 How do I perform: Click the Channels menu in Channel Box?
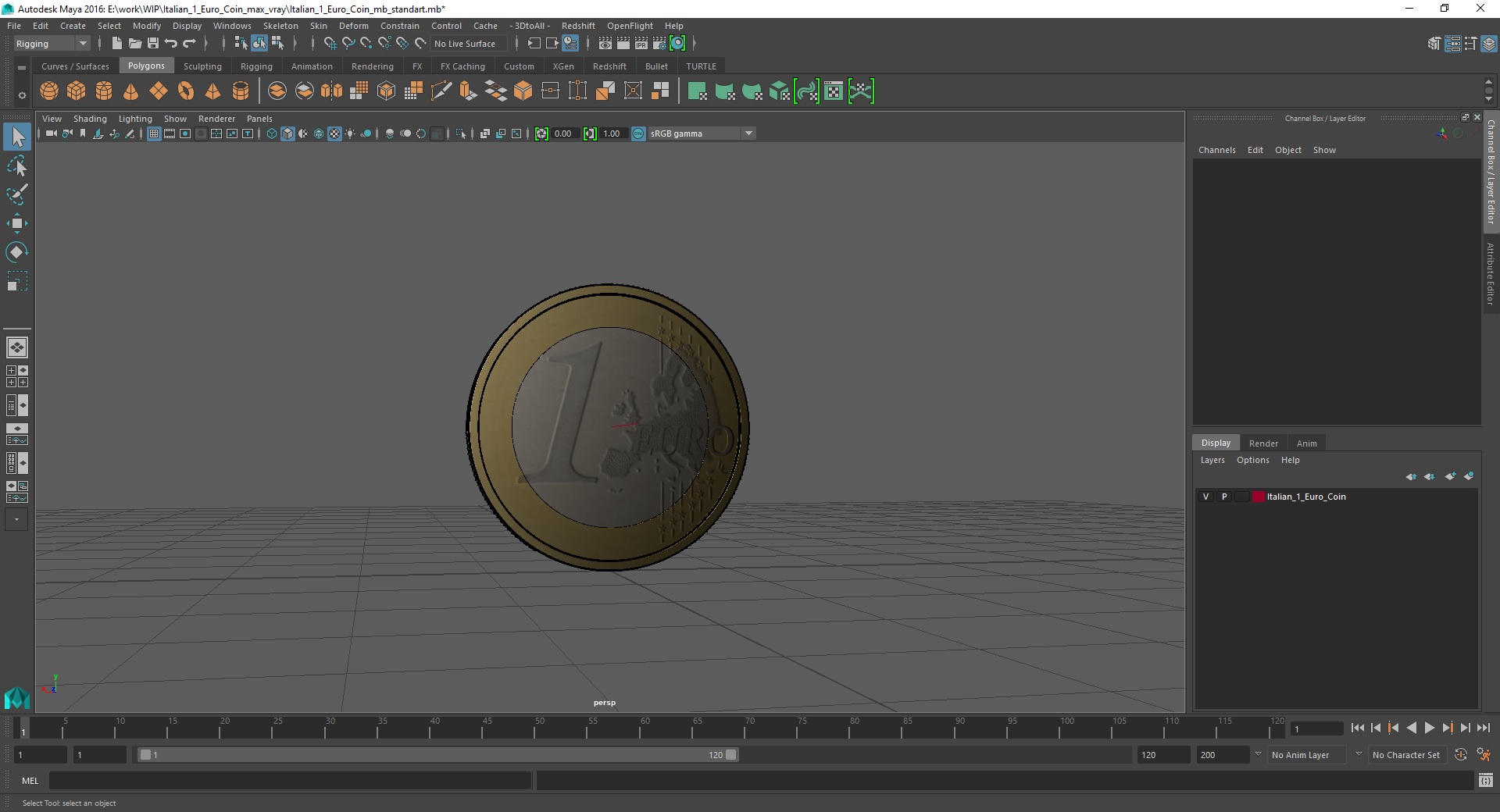(x=1217, y=150)
